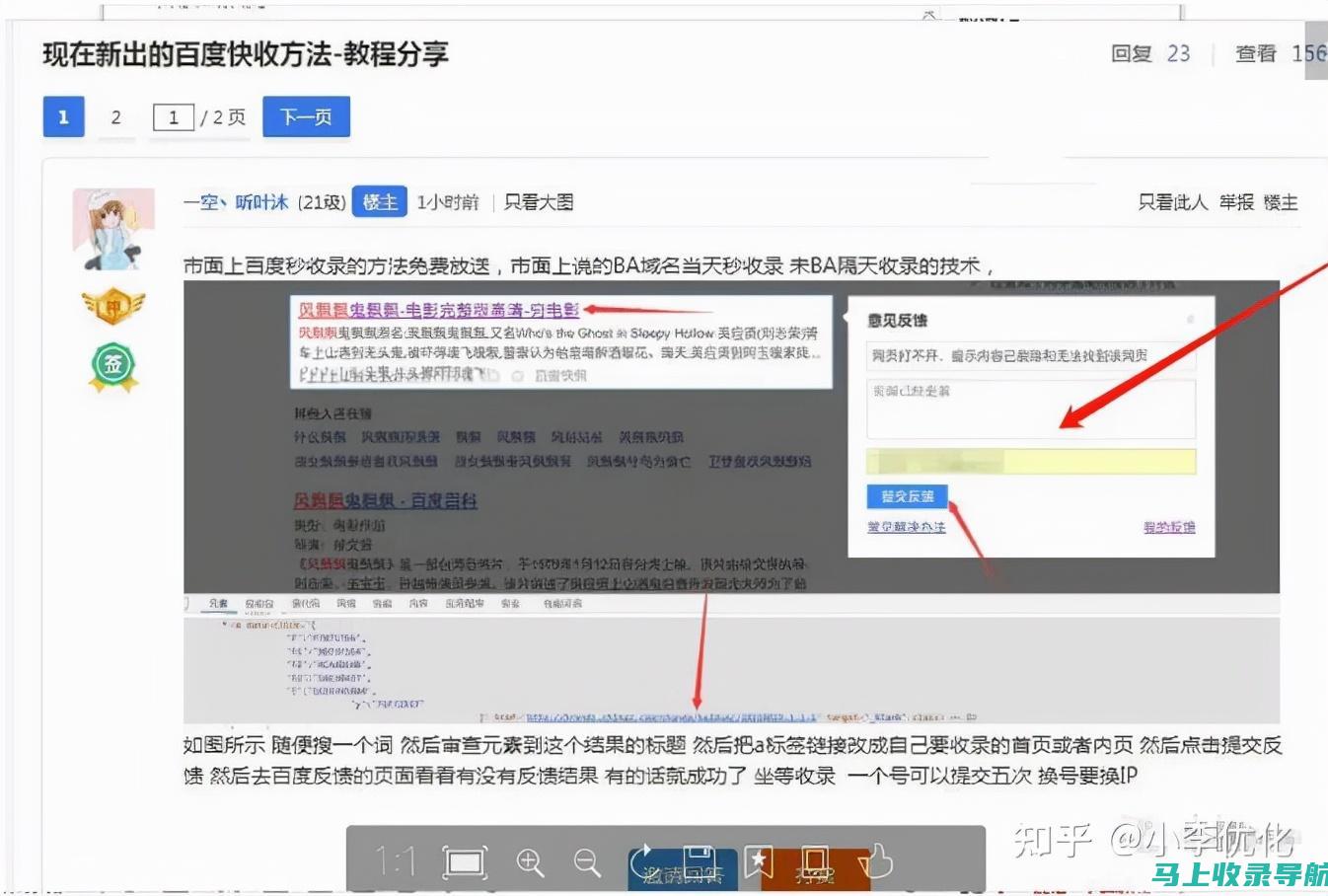The image size is (1328, 896).
Task: Click the thread title 现在新出的百度快收方法-教程分享
Action: click(246, 54)
